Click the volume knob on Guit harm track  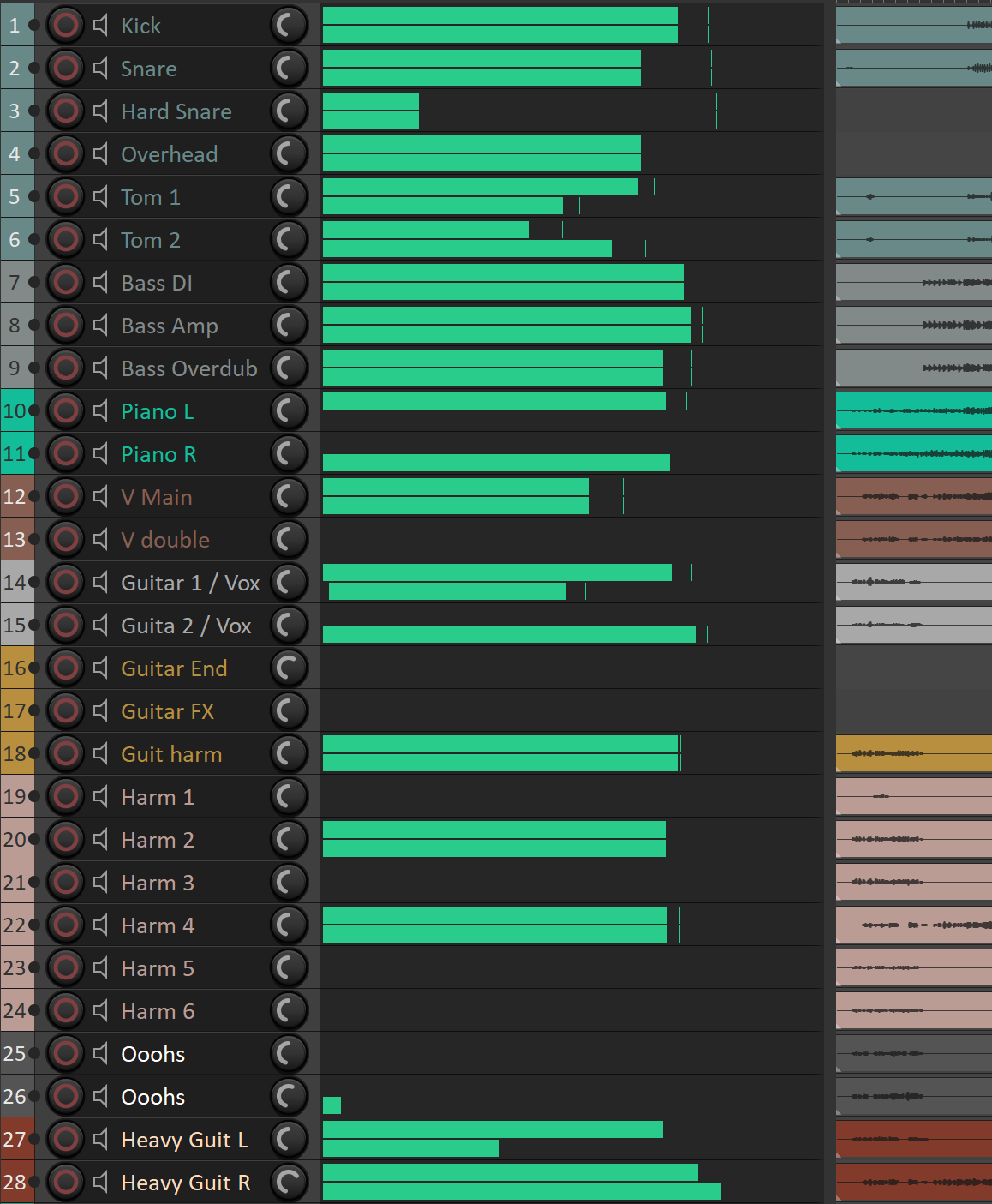click(289, 754)
